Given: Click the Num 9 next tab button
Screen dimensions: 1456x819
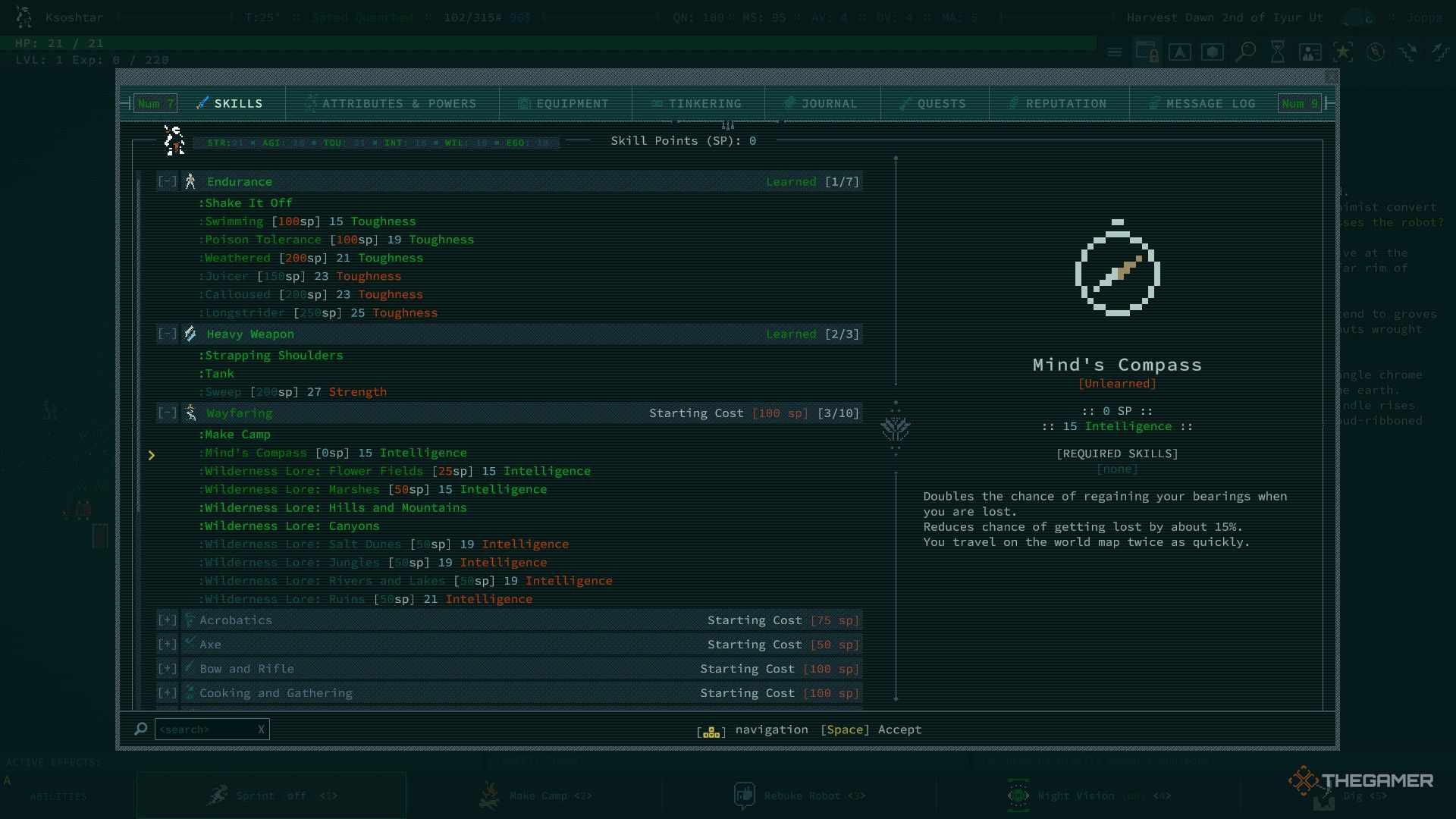Looking at the screenshot, I should pyautogui.click(x=1300, y=103).
